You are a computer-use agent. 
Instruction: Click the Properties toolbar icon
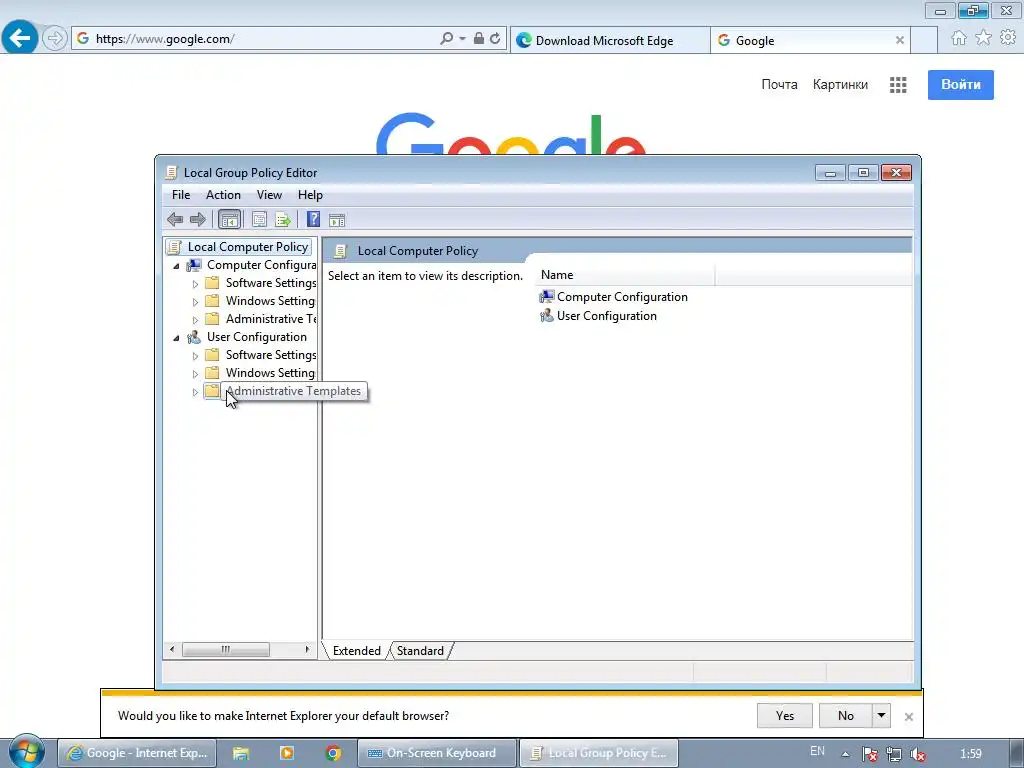259,219
